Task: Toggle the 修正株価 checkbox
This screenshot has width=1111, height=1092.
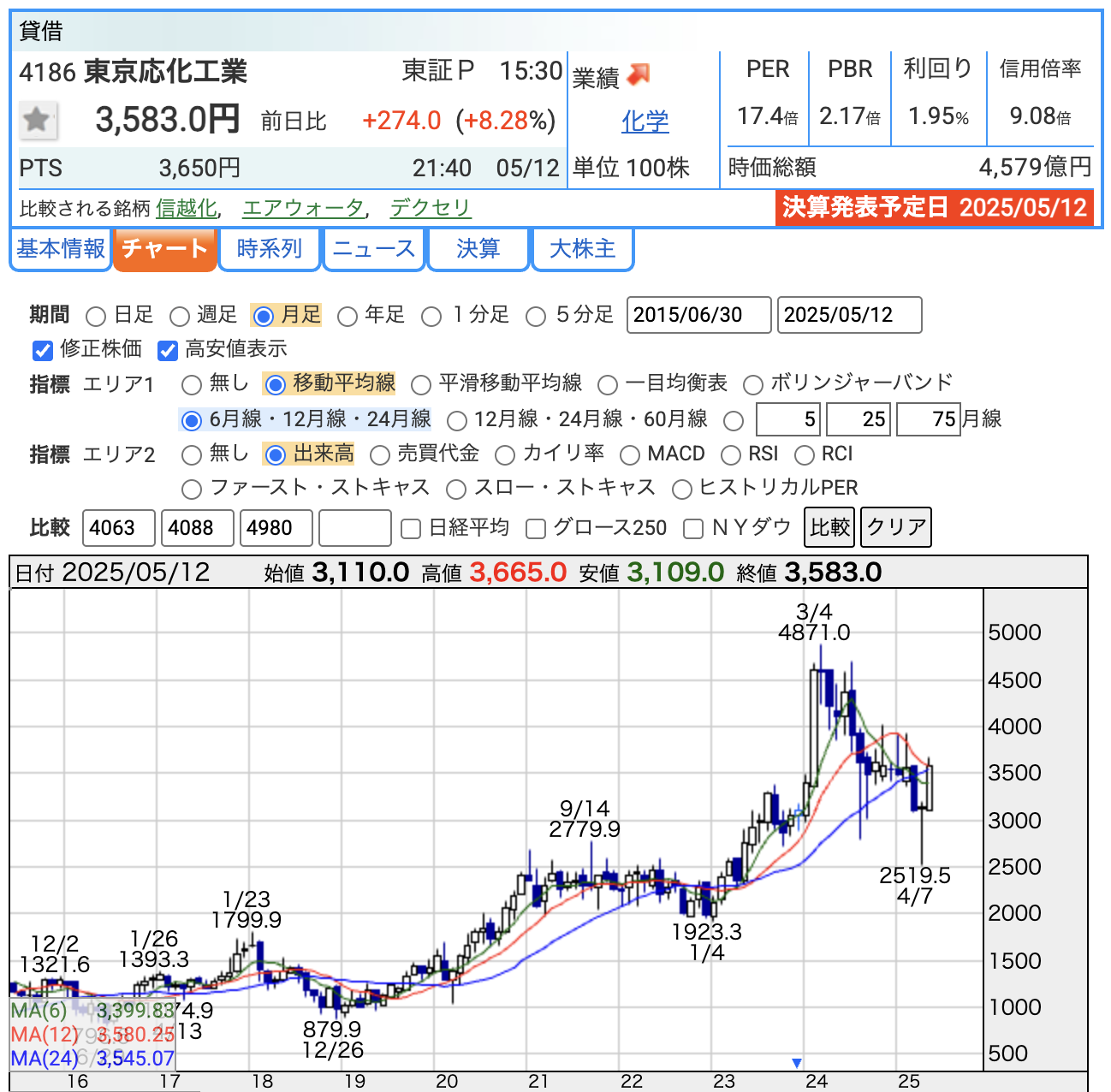Action: click(43, 350)
